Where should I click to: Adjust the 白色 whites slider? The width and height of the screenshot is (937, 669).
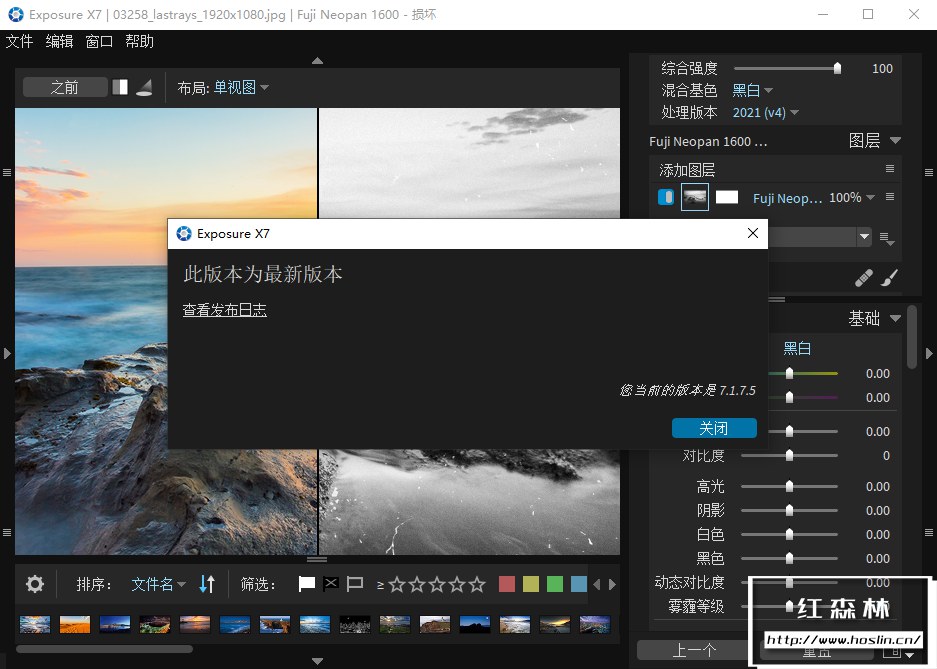pos(789,534)
